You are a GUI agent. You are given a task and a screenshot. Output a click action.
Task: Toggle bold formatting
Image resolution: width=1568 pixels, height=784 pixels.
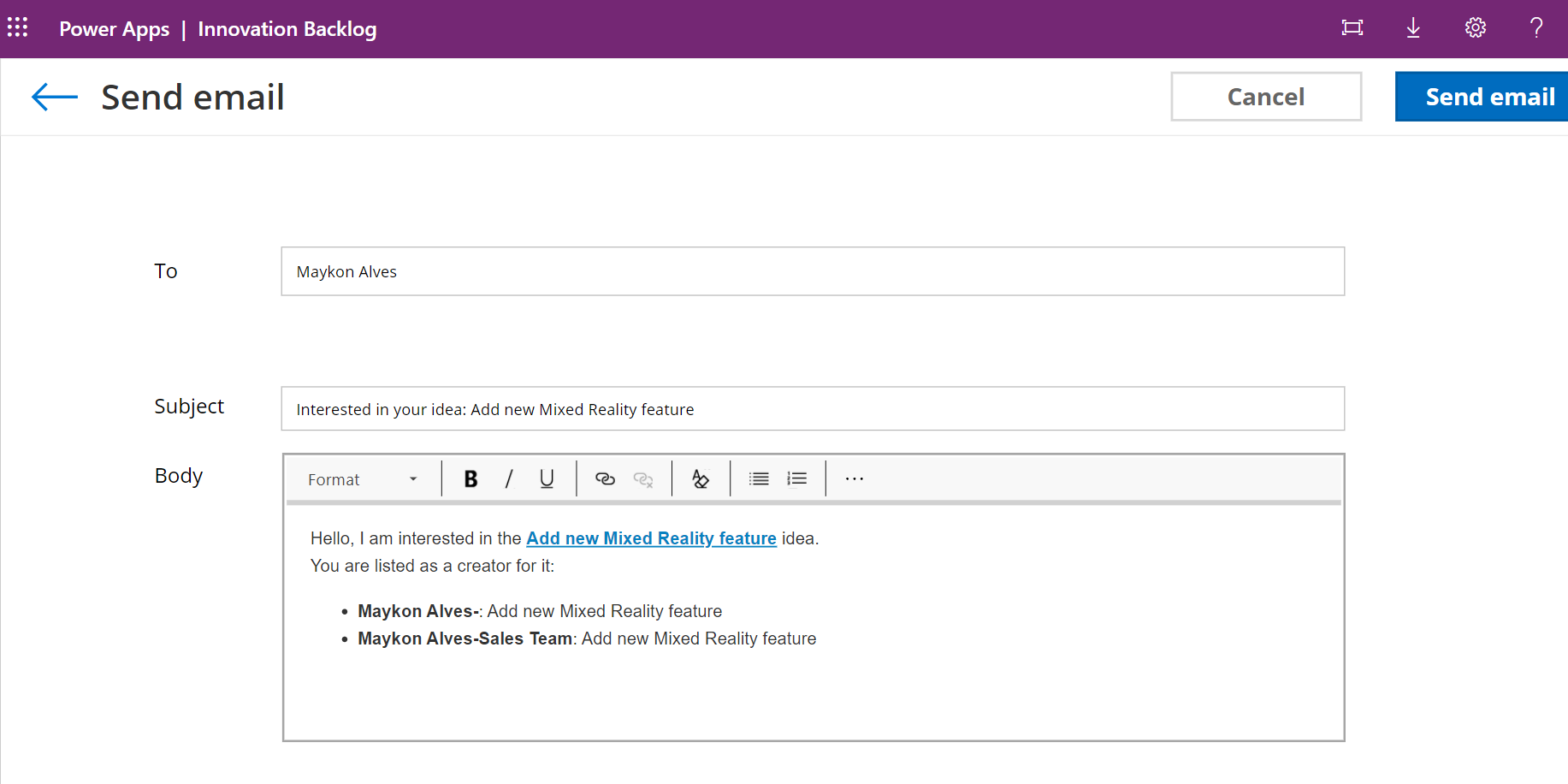[470, 478]
